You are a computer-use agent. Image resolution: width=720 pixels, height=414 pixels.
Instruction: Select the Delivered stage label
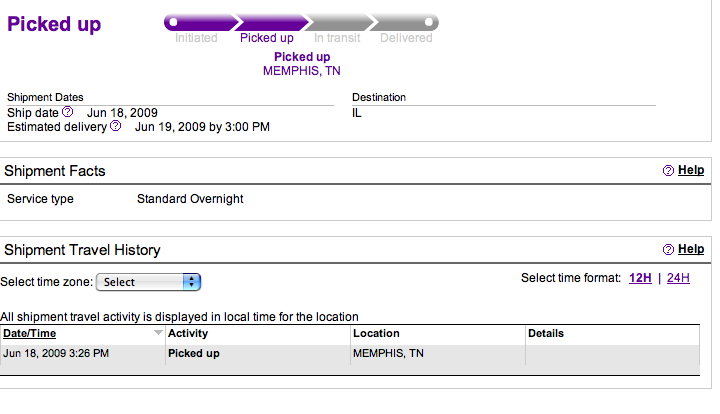pos(406,38)
